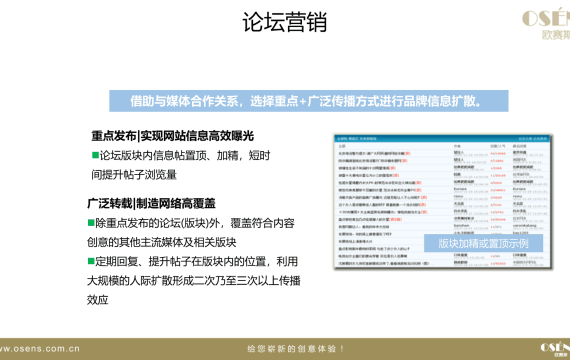The height and width of the screenshot is (360, 570).
Task: Select heading 重点发布|实现网站信息高效曝光
Action: (173, 136)
